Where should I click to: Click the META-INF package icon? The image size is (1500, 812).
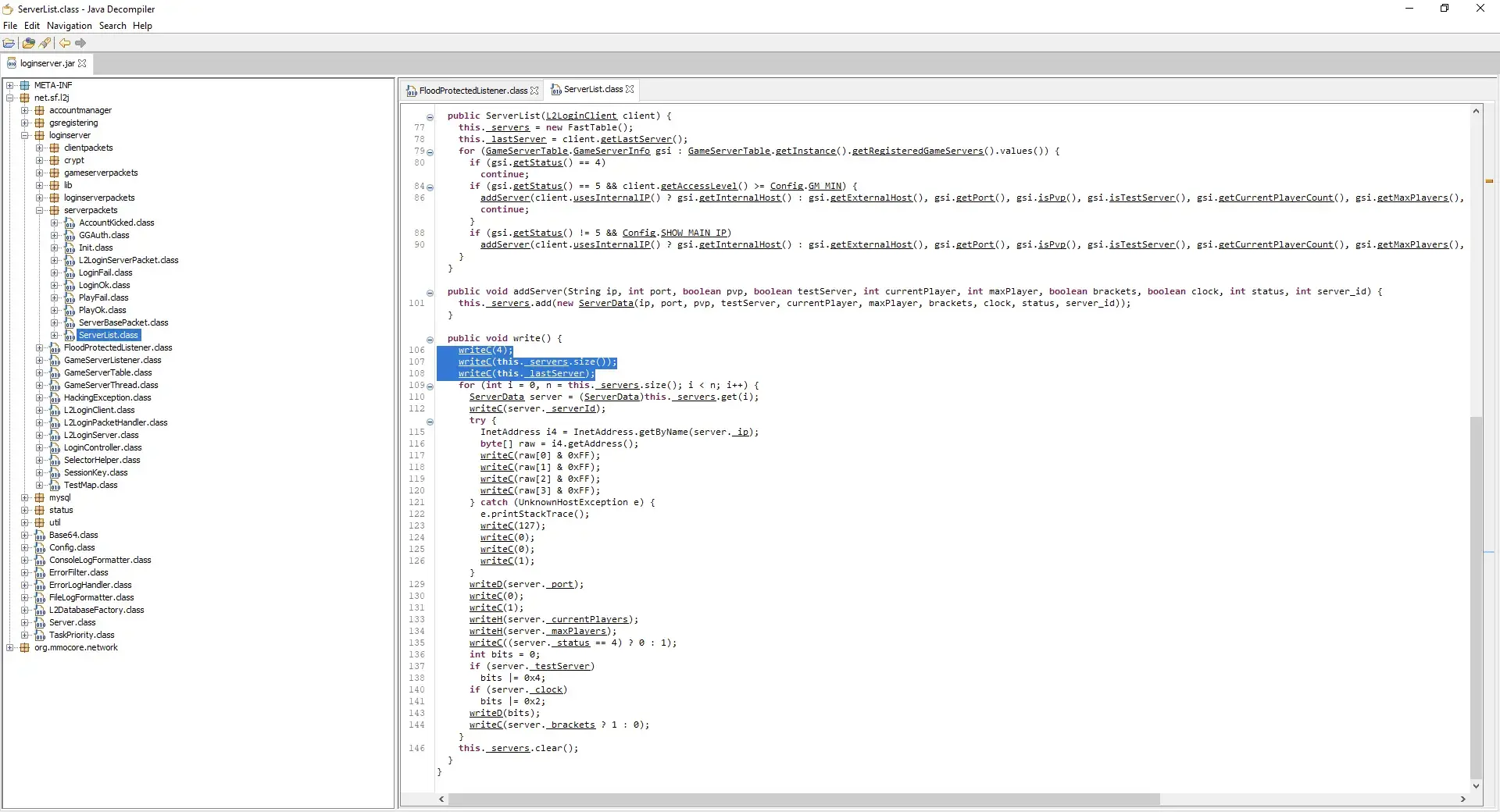click(x=25, y=86)
